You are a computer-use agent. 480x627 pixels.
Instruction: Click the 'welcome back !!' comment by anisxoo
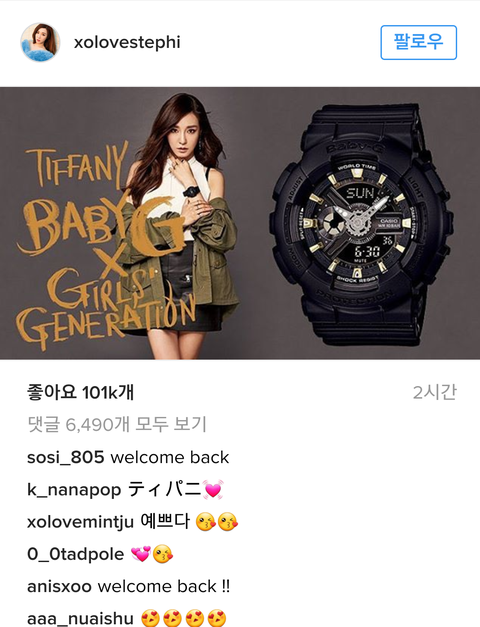pos(164,587)
